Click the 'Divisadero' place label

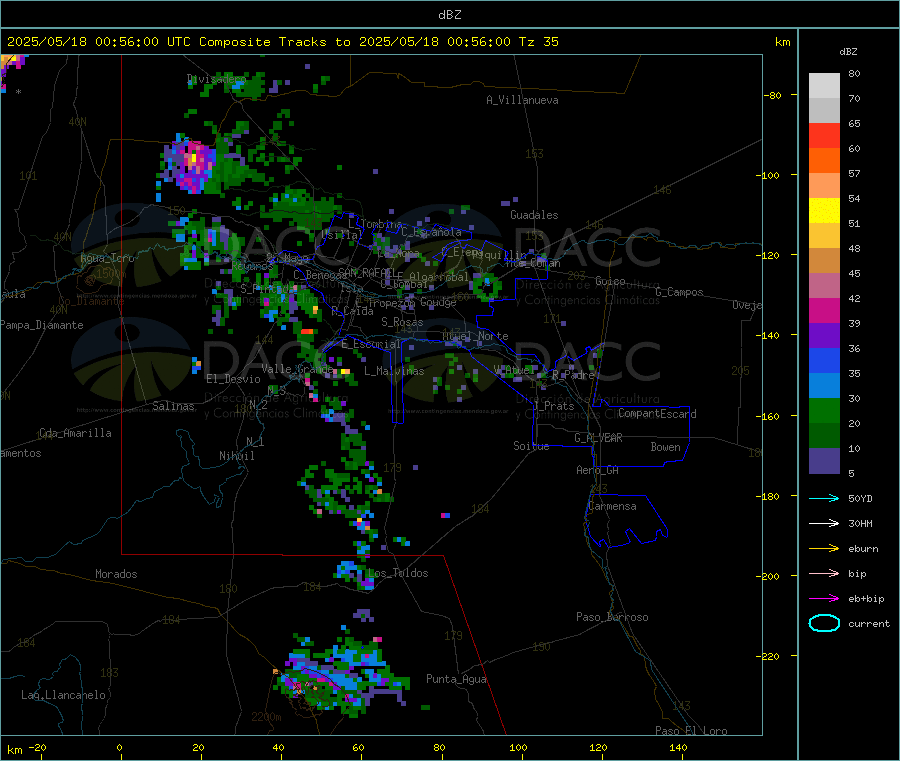click(x=216, y=79)
